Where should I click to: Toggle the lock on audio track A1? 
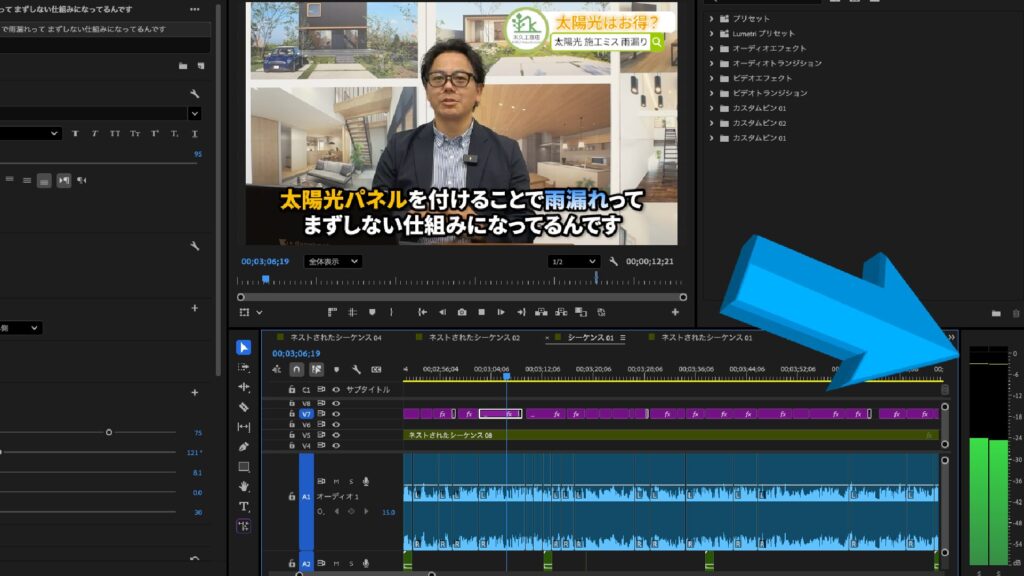[292, 495]
